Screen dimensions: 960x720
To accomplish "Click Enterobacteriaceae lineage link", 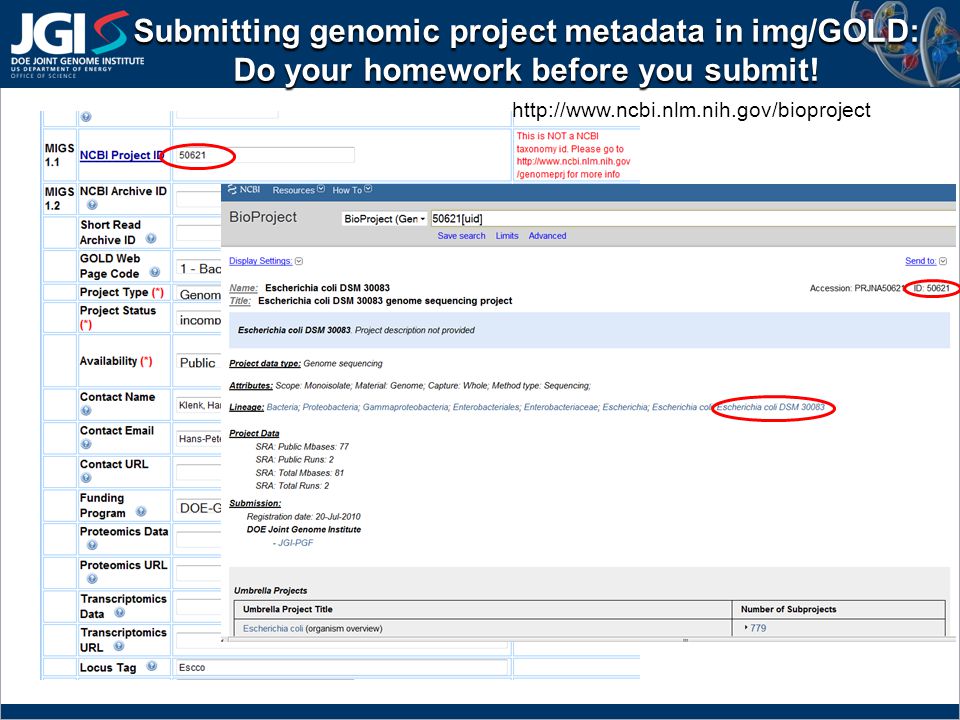I will (561, 407).
